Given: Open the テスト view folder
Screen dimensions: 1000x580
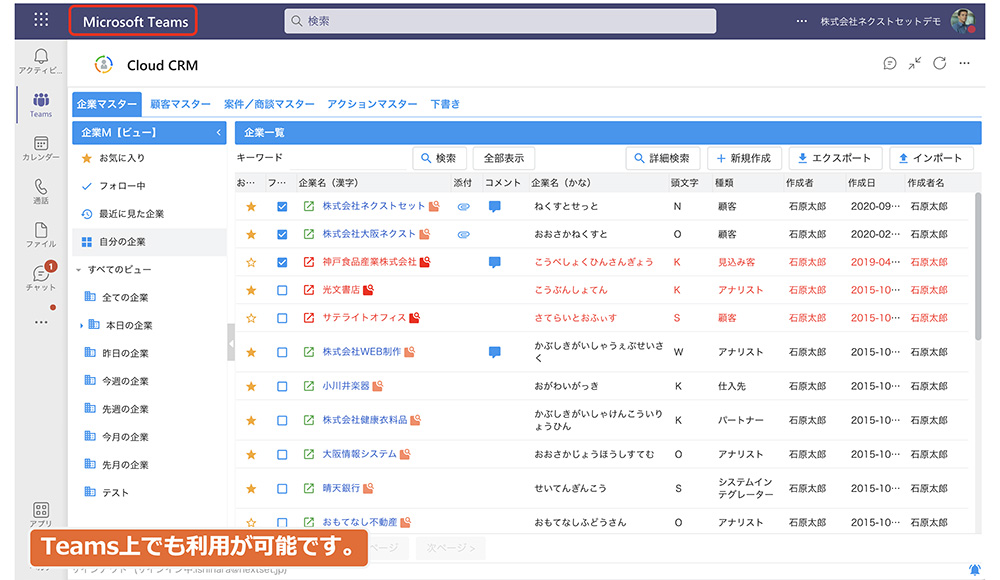Looking at the screenshot, I should (115, 493).
